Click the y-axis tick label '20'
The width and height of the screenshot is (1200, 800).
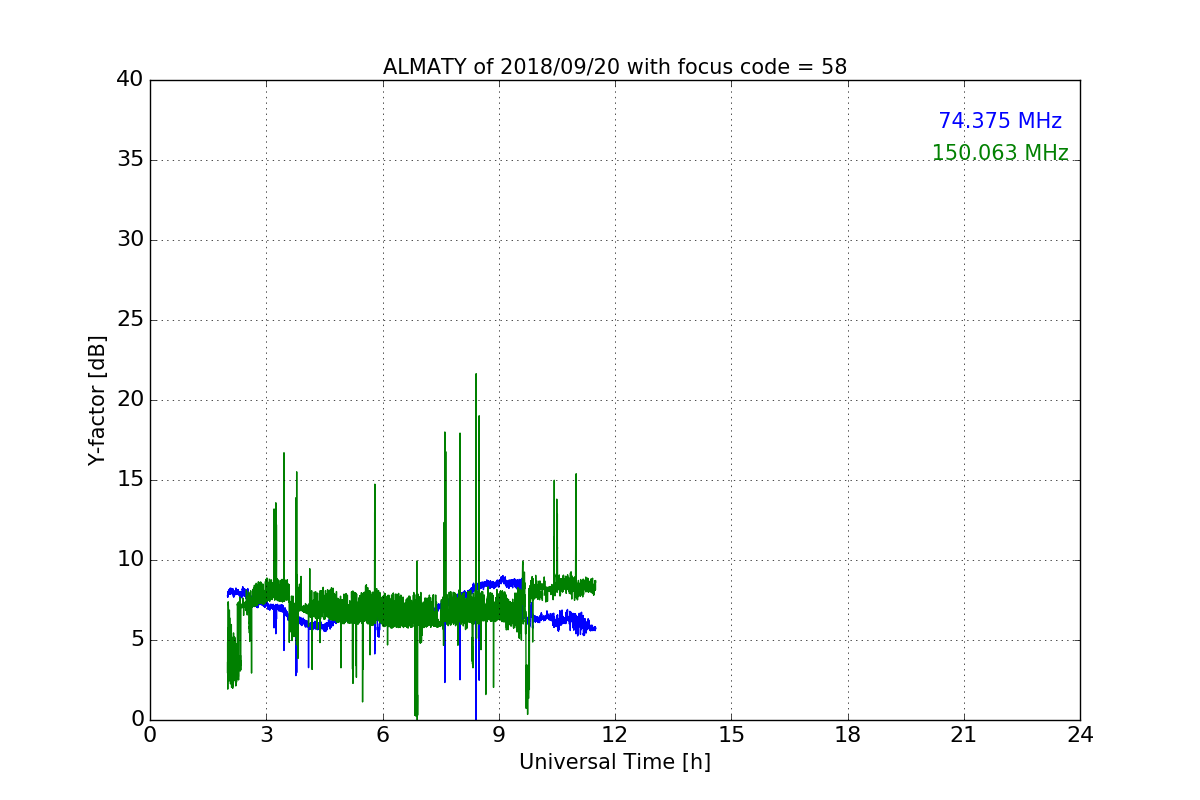(130, 400)
